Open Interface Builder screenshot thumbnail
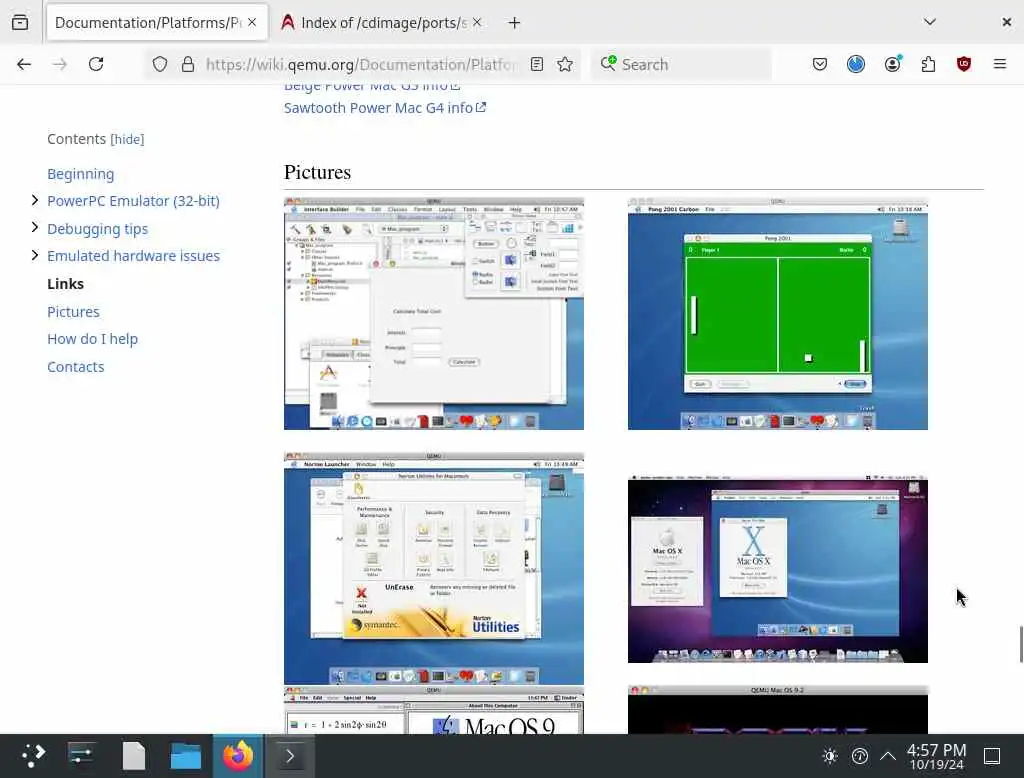This screenshot has height=778, width=1024. coord(434,314)
